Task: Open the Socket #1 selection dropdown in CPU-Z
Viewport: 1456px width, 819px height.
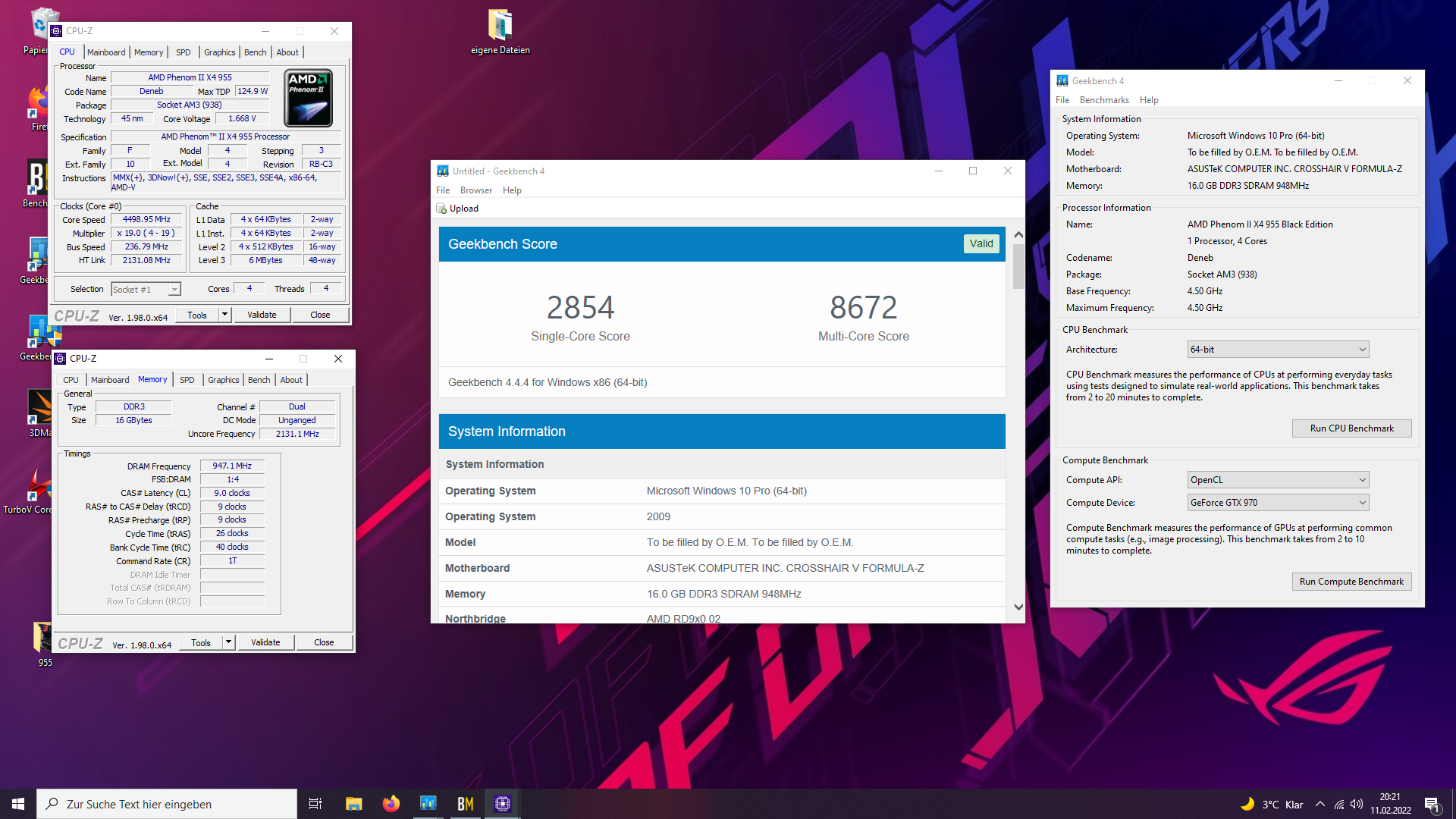Action: pos(146,290)
